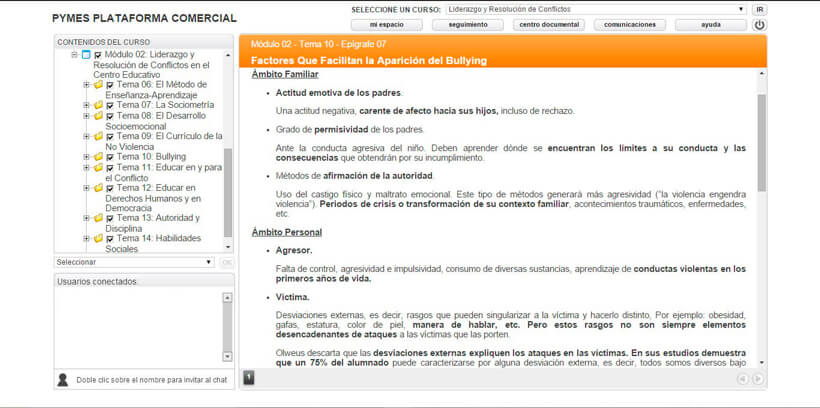Toggle the Tema 10 checkbox

click(x=110, y=157)
